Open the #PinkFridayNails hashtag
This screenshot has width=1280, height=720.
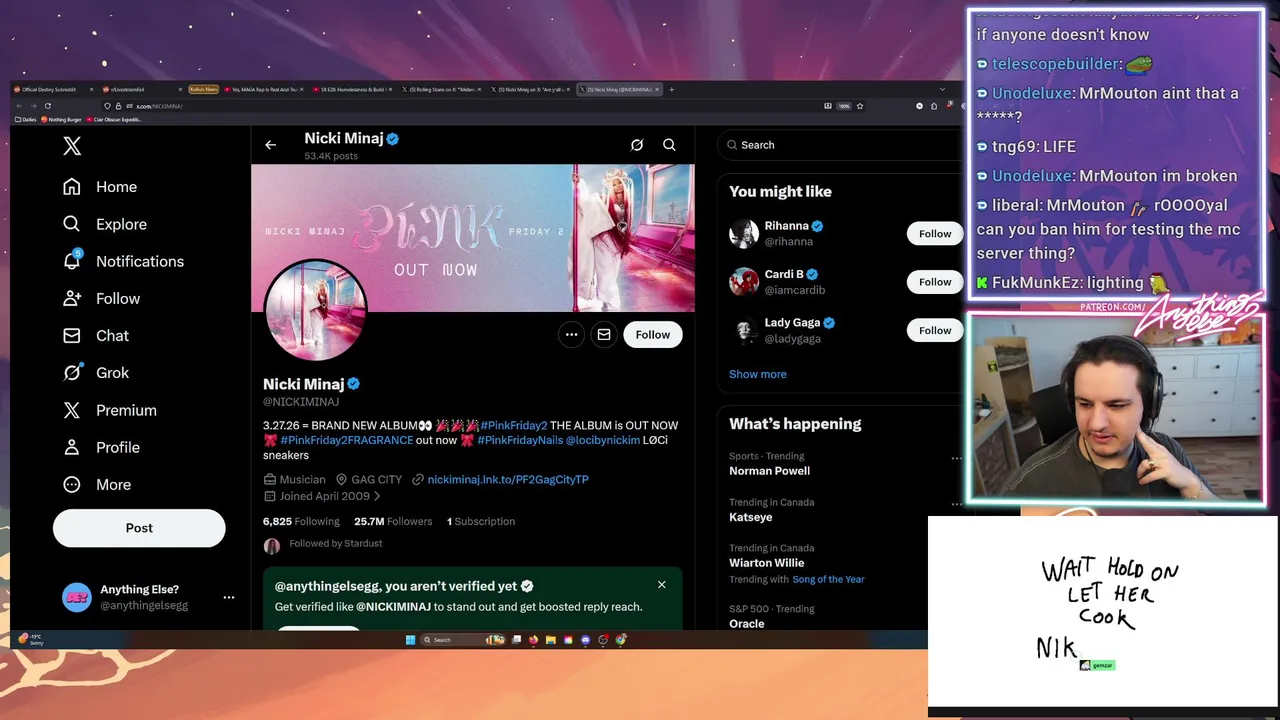(520, 440)
